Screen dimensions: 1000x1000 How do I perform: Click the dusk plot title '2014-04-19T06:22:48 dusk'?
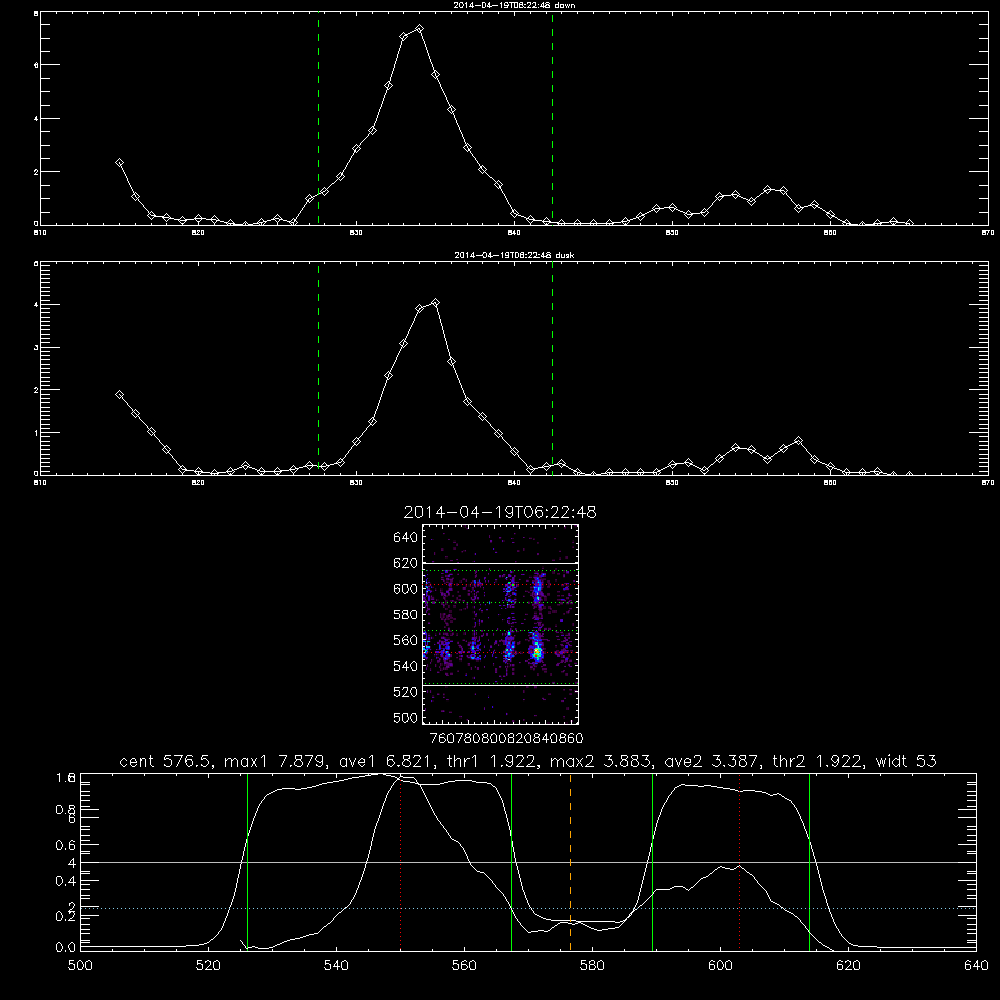click(x=514, y=255)
